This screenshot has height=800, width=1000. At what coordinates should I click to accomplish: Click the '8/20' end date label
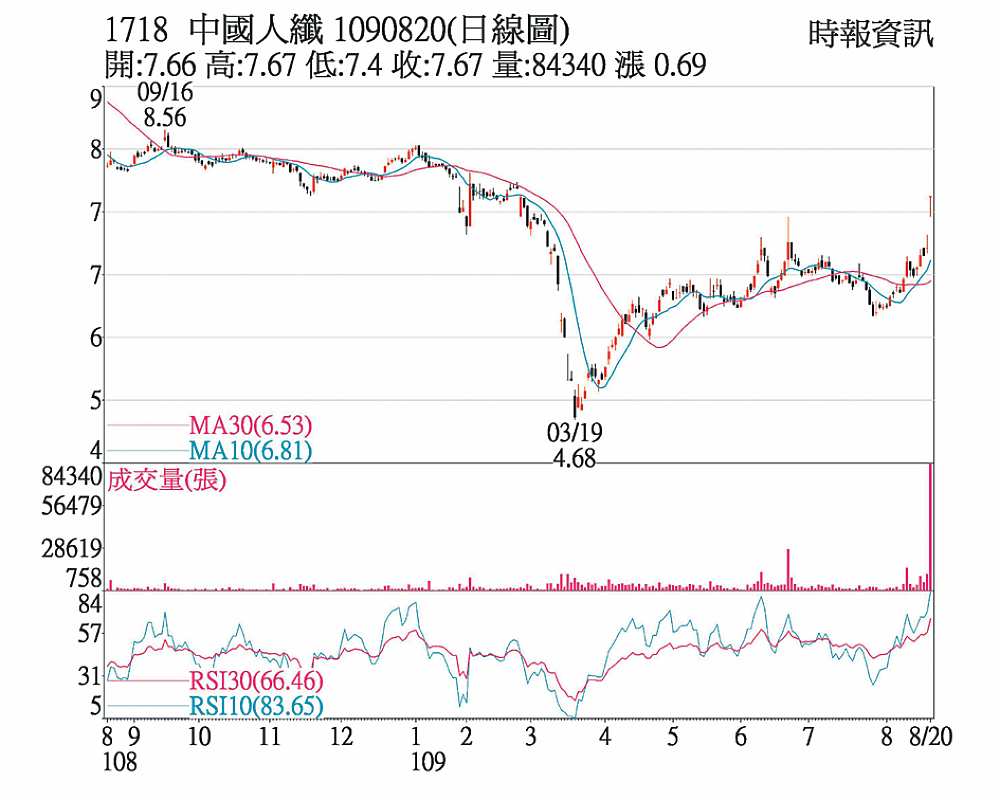[x=930, y=736]
